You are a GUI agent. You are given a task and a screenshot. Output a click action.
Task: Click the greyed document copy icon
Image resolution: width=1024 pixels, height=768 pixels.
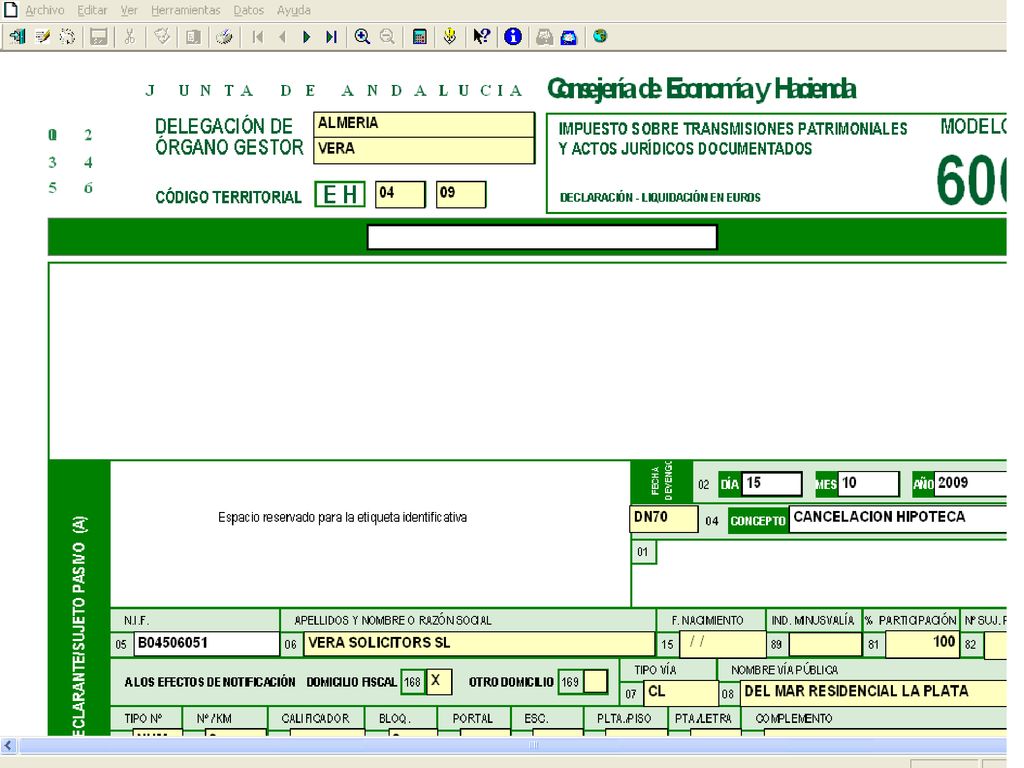(193, 37)
